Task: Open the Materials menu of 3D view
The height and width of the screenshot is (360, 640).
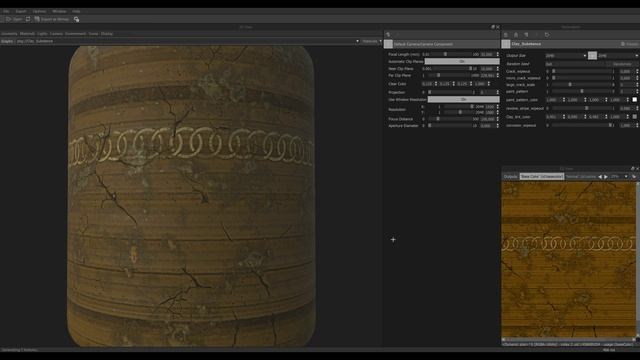Action: tap(27, 34)
